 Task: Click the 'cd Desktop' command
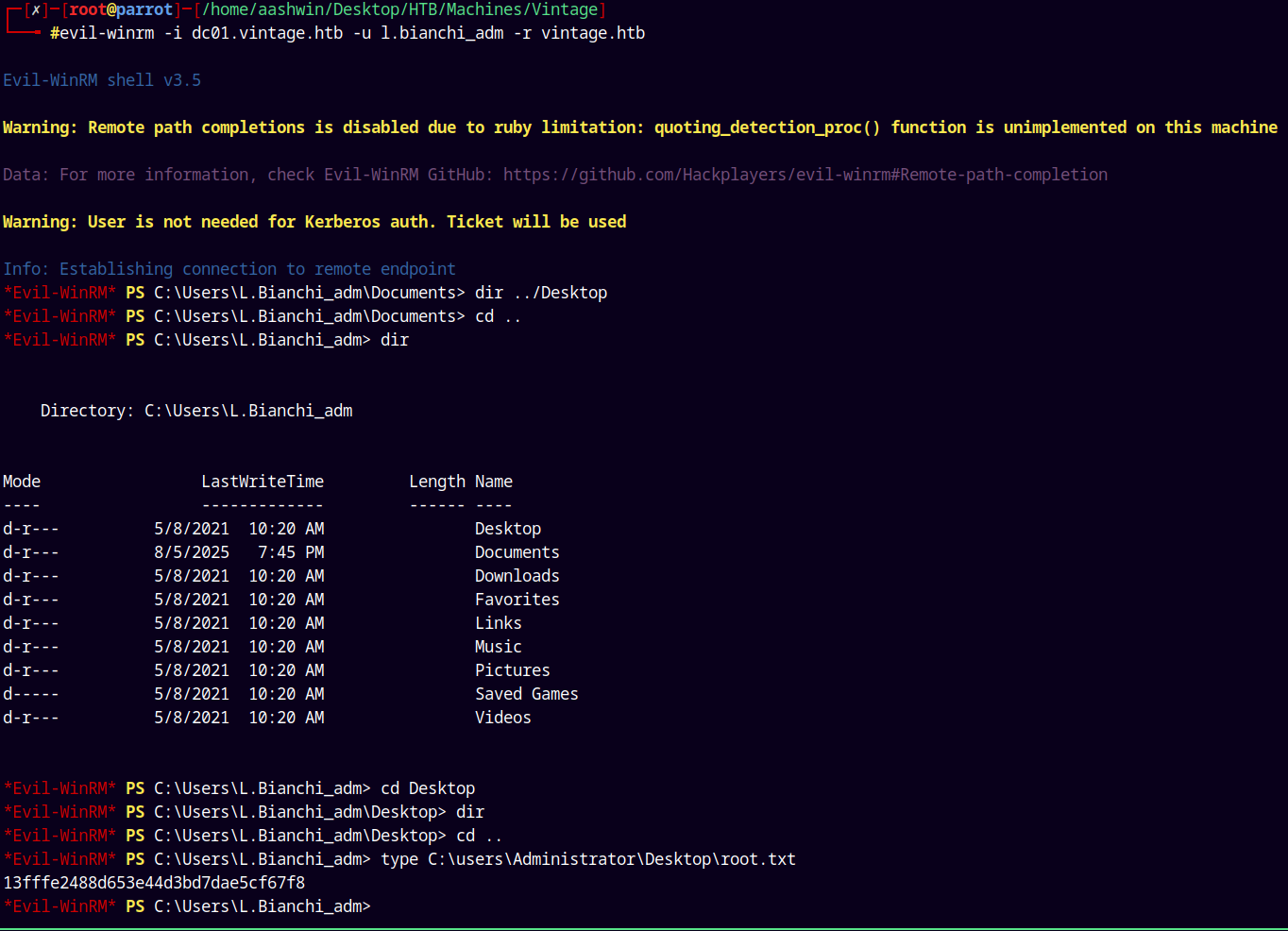pyautogui.click(x=428, y=788)
